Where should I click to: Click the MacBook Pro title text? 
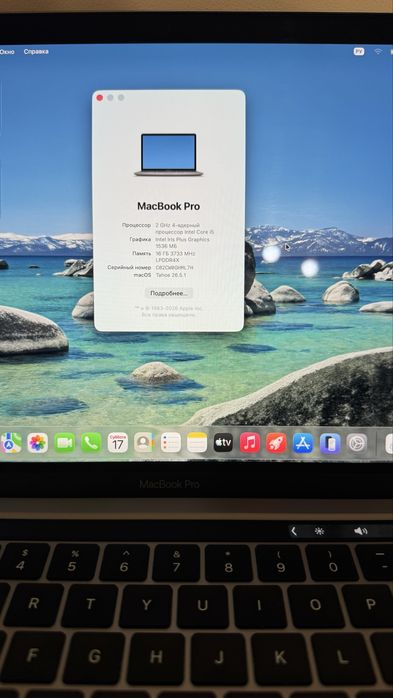(x=169, y=206)
